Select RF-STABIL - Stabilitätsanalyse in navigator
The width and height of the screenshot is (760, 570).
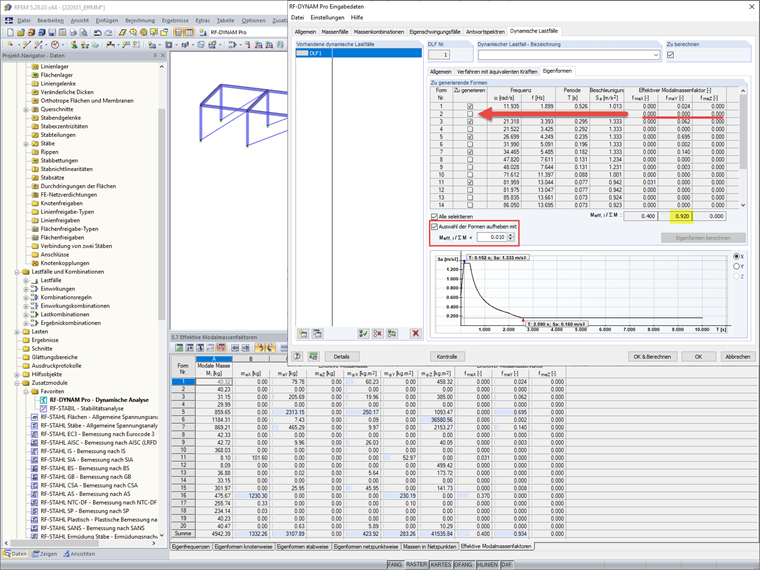[x=86, y=409]
